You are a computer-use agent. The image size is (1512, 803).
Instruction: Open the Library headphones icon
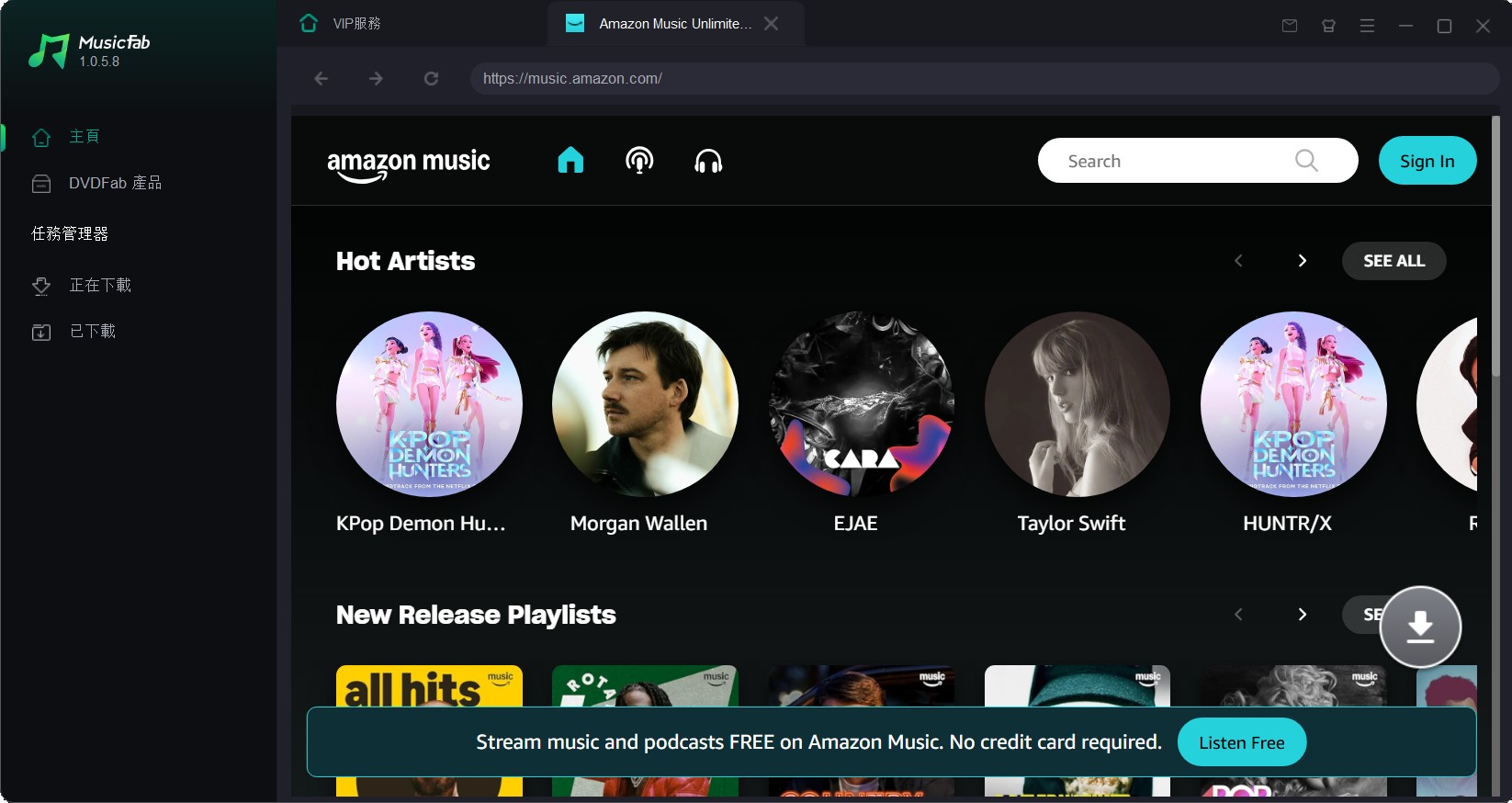(x=708, y=162)
